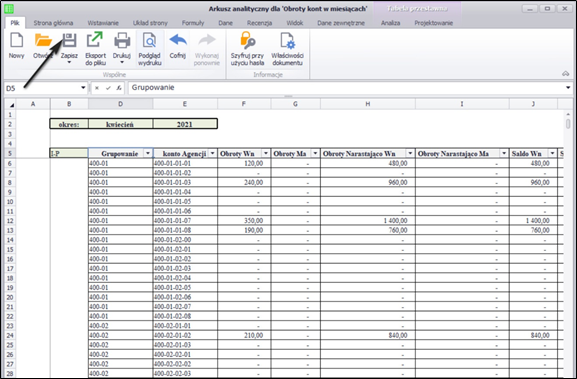Open the Grupowanie column filter dropdown
The height and width of the screenshot is (379, 577).
[148, 153]
